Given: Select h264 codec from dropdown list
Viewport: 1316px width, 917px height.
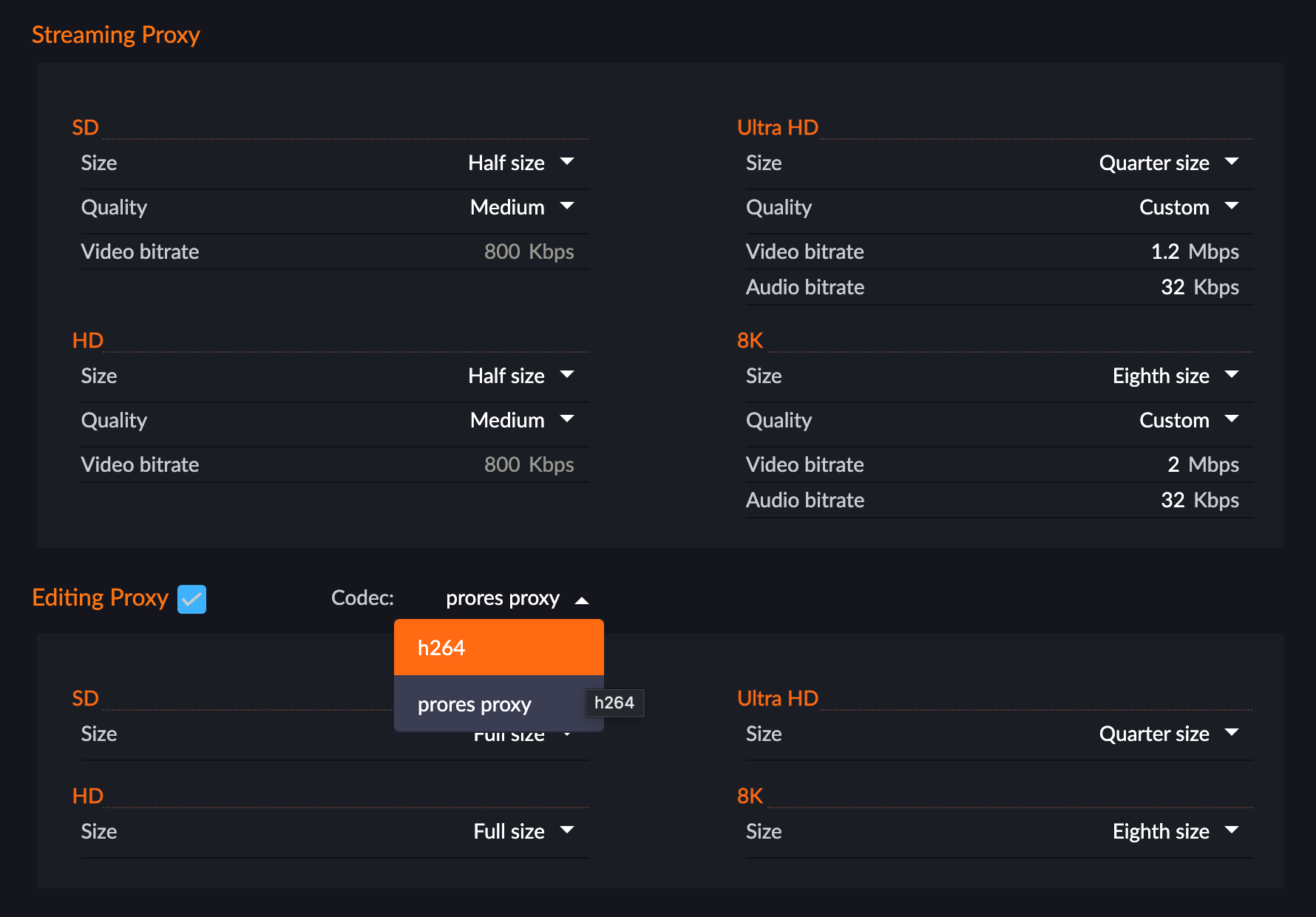Looking at the screenshot, I should [498, 648].
